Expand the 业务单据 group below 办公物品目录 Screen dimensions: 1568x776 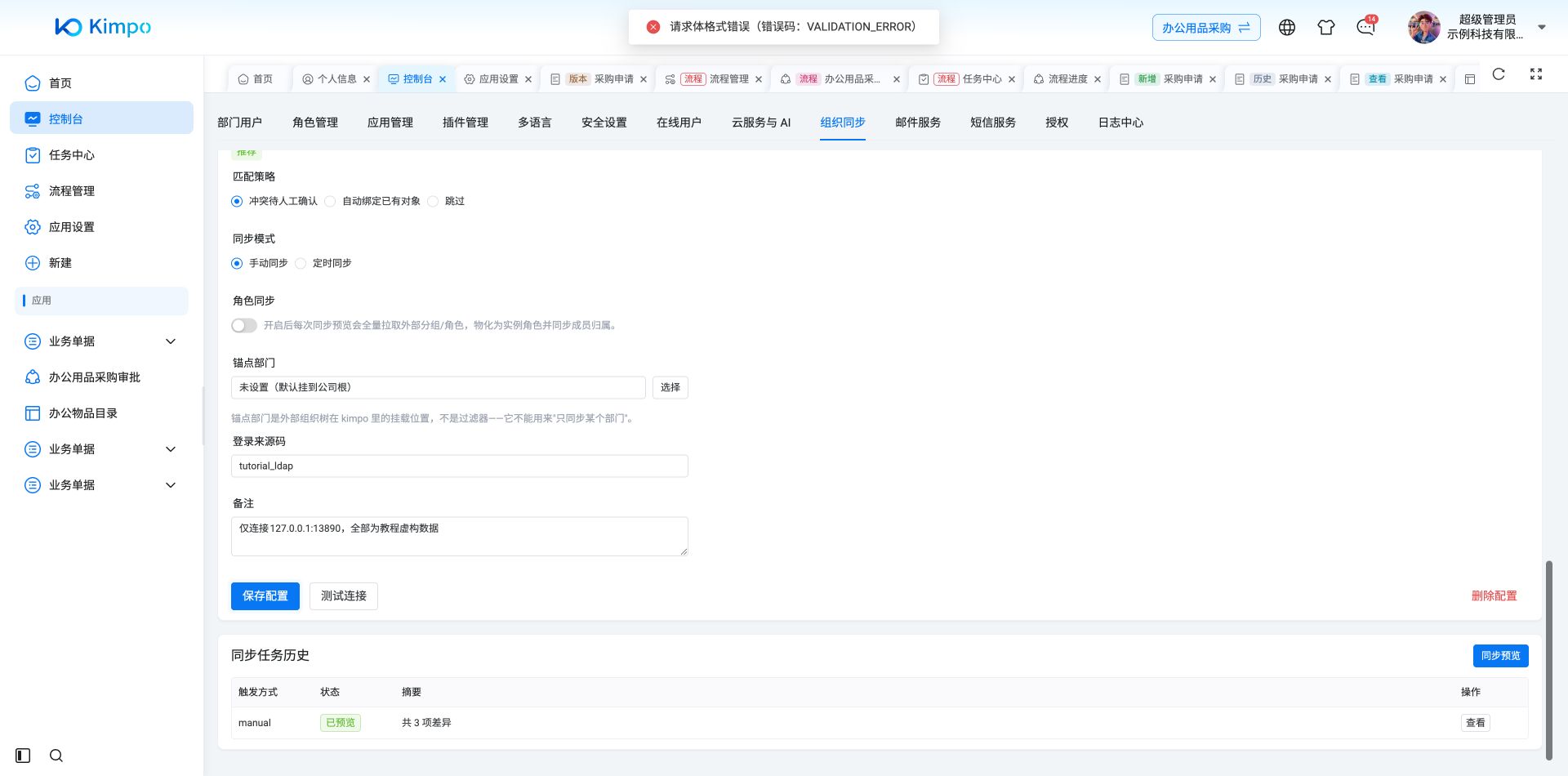[101, 449]
